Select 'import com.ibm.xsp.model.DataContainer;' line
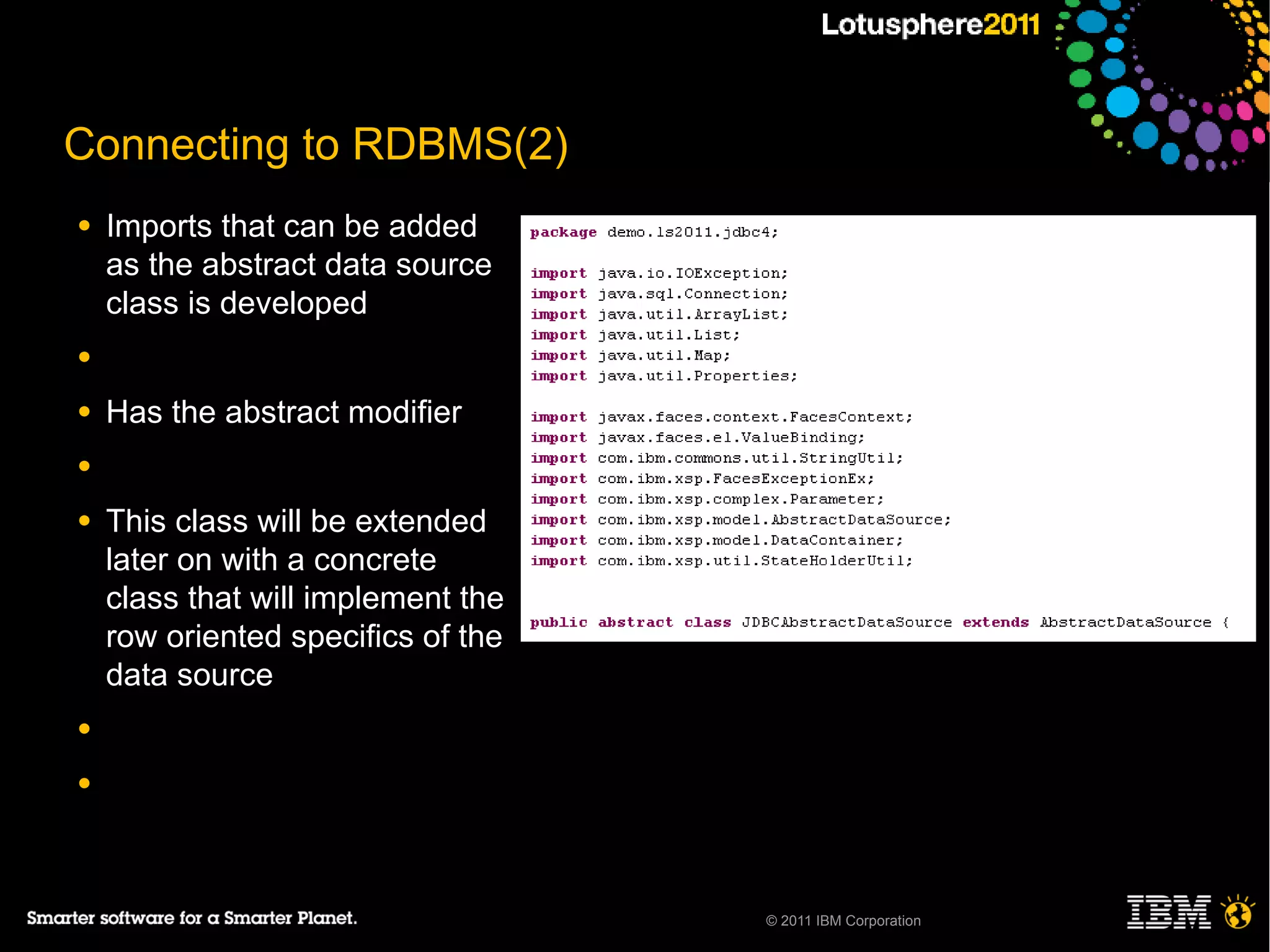 [717, 540]
